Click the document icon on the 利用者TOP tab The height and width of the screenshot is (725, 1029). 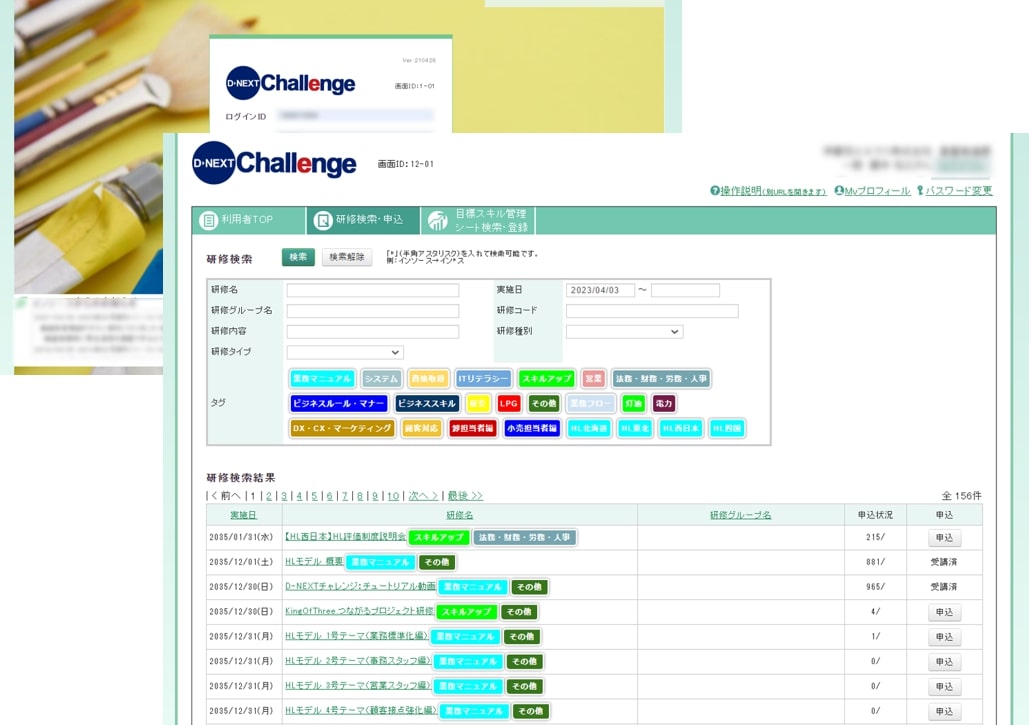(208, 220)
